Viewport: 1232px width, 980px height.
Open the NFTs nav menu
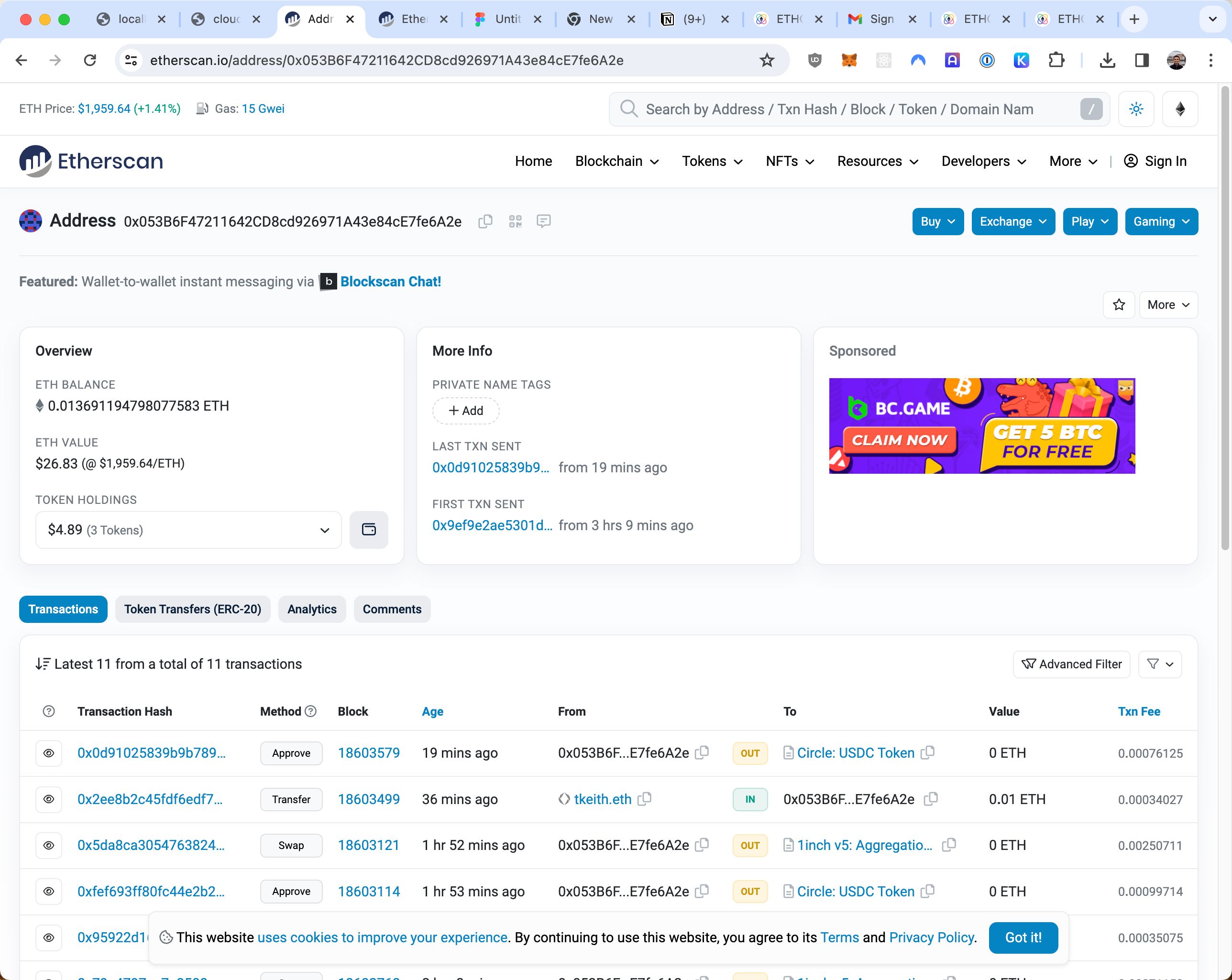click(790, 162)
